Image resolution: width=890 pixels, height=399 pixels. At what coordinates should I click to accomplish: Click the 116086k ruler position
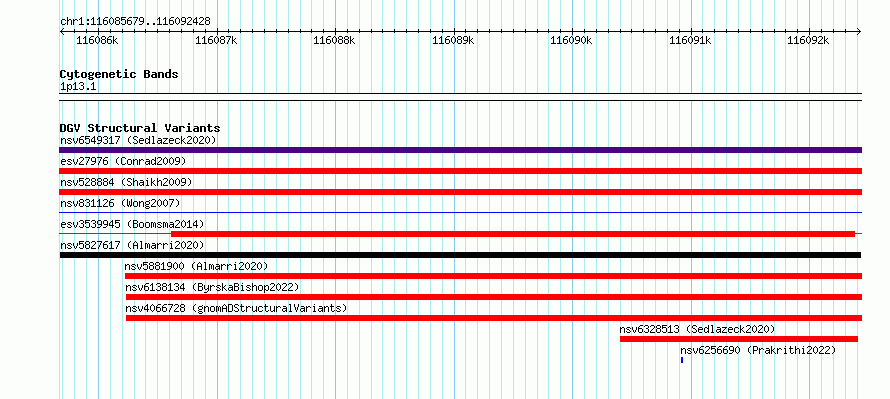(x=97, y=40)
